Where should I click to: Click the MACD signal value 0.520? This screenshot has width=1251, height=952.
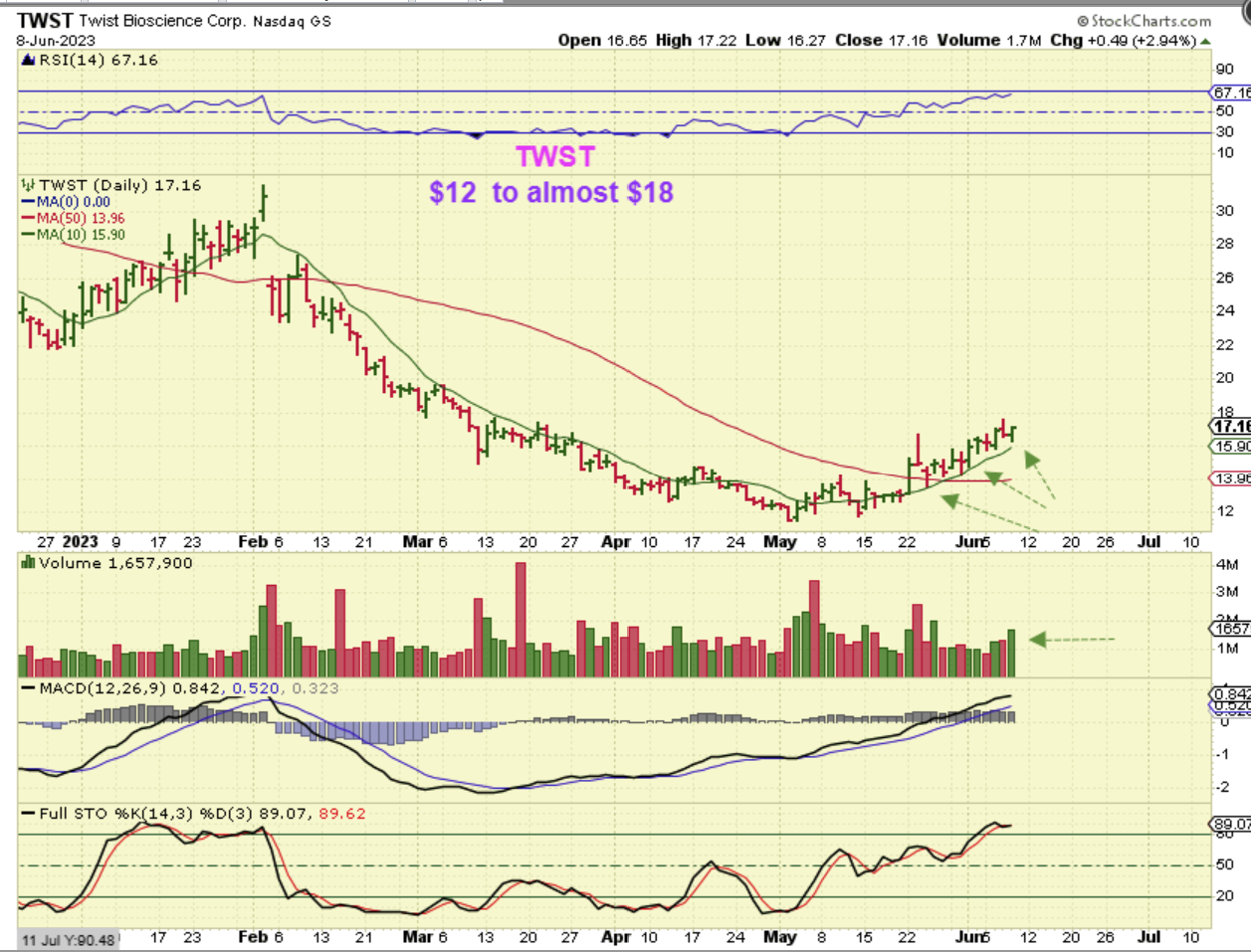pyautogui.click(x=256, y=688)
